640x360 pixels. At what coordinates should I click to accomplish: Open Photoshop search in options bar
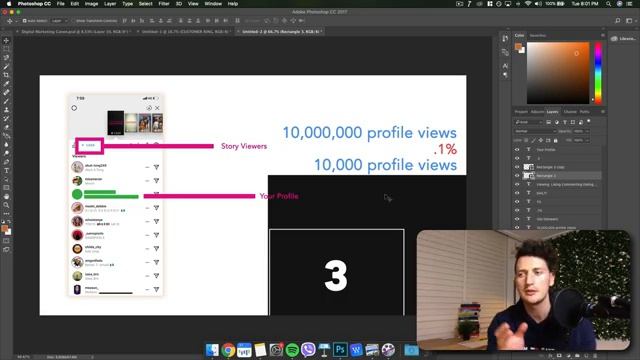618,20
